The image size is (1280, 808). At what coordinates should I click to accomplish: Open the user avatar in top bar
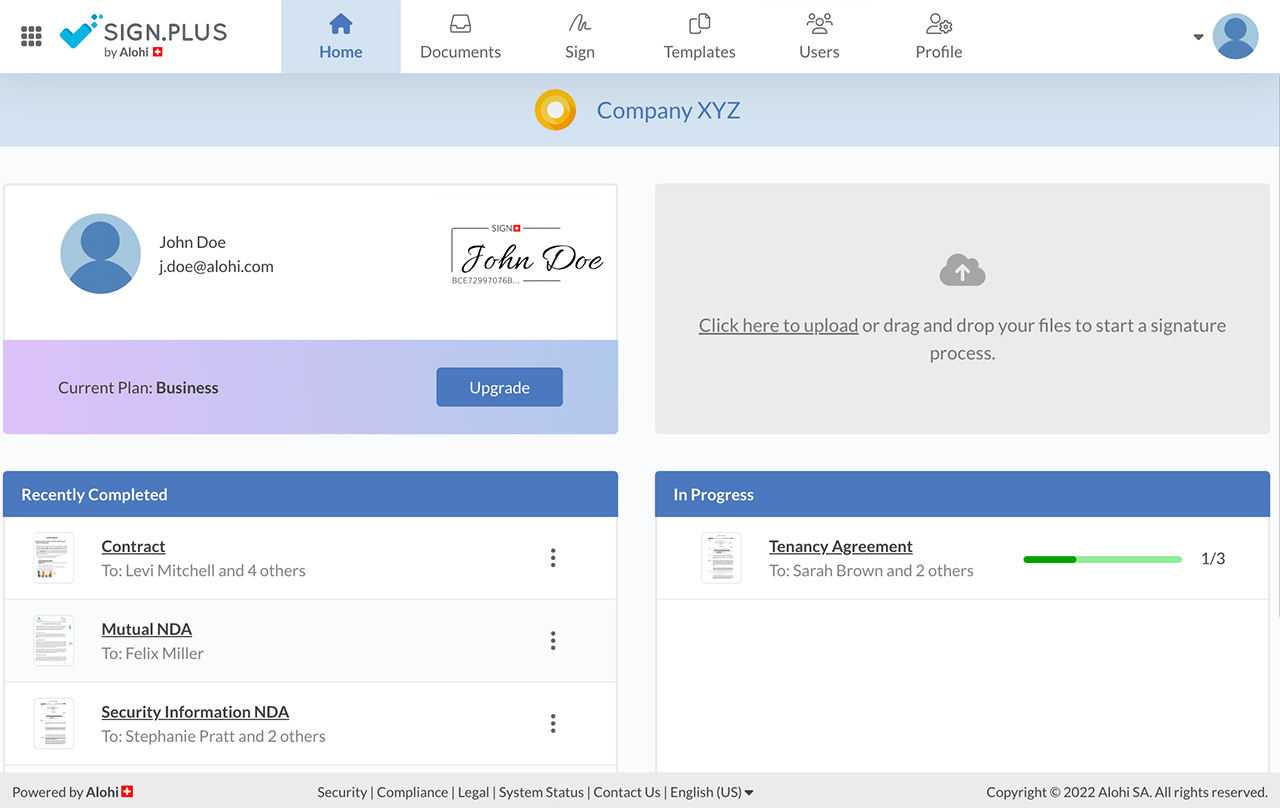(1235, 37)
